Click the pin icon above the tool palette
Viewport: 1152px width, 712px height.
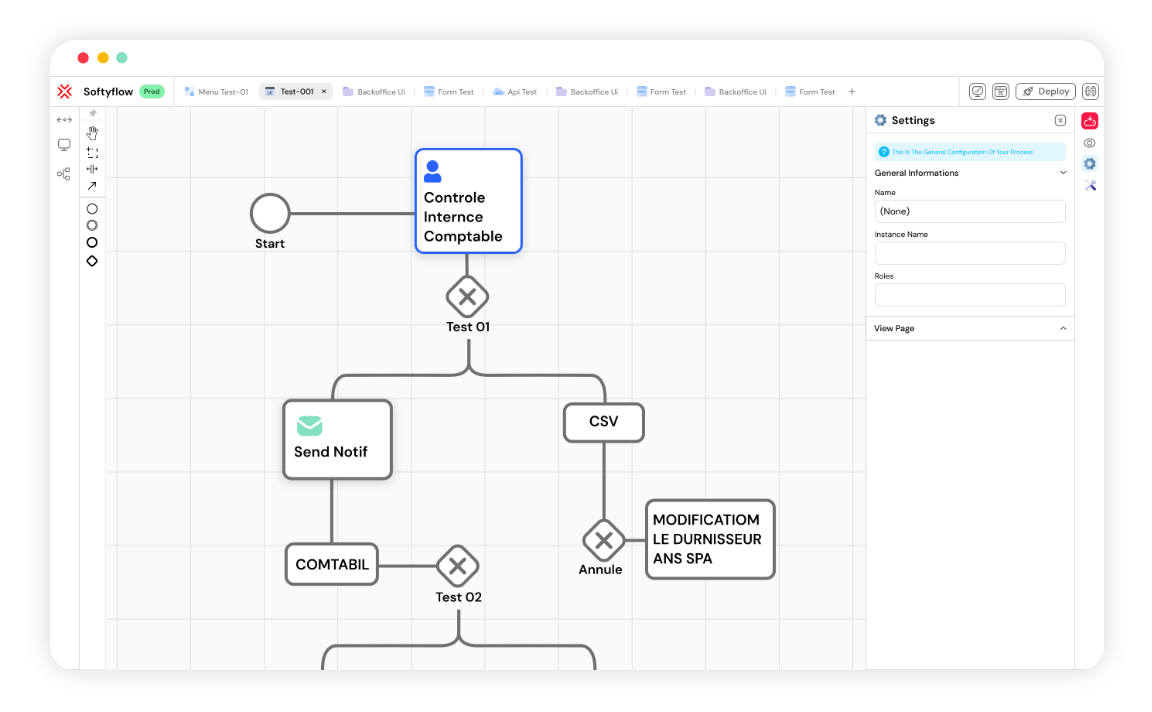coord(92,113)
